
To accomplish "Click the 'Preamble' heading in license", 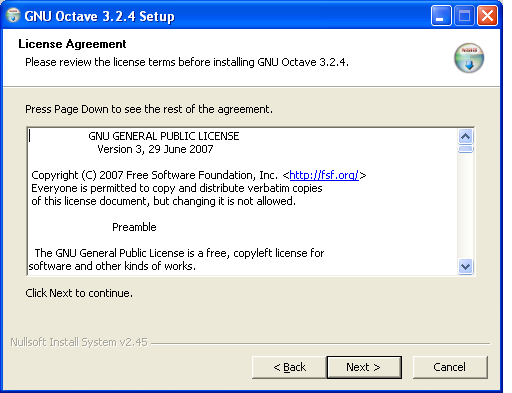I will pyautogui.click(x=134, y=227).
